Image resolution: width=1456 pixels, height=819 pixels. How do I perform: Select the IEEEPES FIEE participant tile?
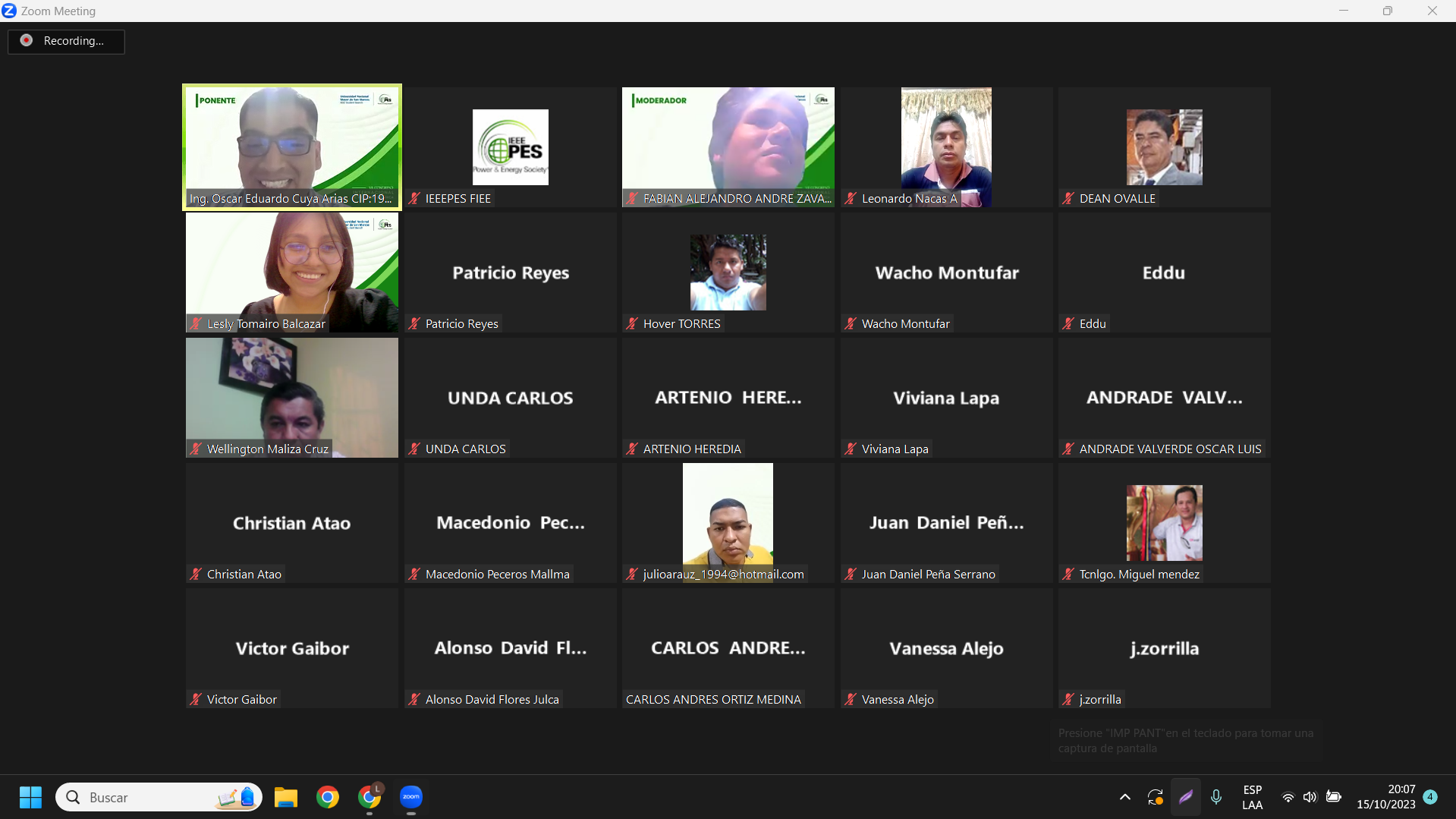[510, 147]
